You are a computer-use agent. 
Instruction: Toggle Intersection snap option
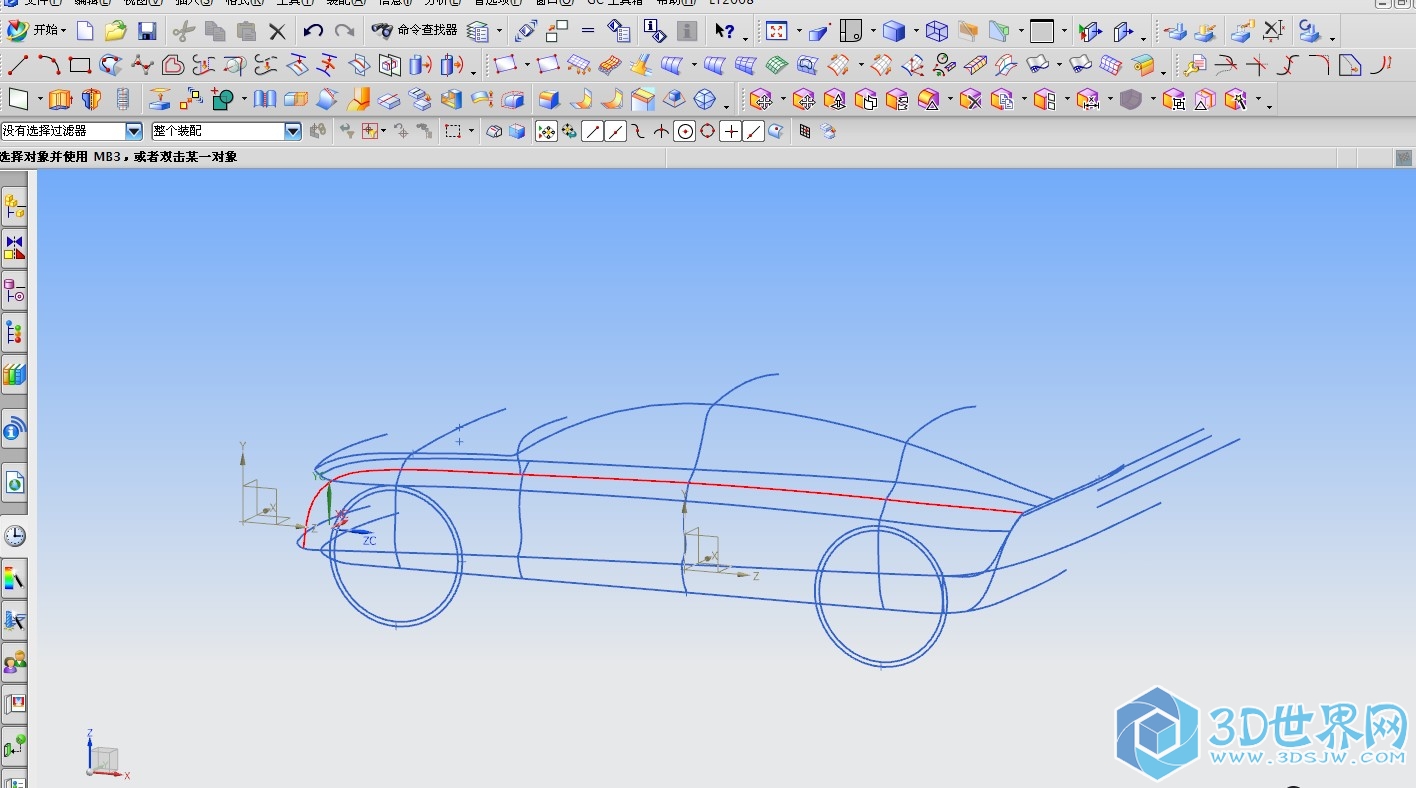(x=661, y=131)
